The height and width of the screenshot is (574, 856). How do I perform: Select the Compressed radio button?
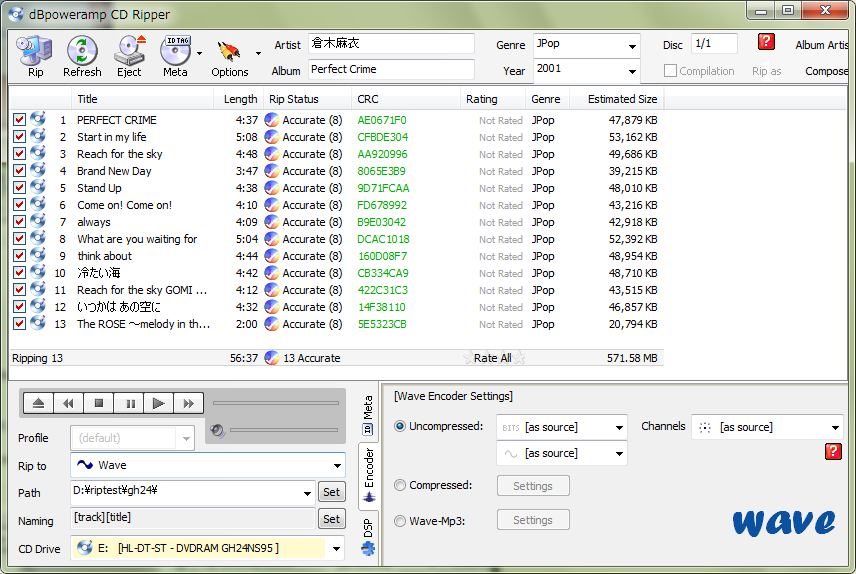(400, 485)
